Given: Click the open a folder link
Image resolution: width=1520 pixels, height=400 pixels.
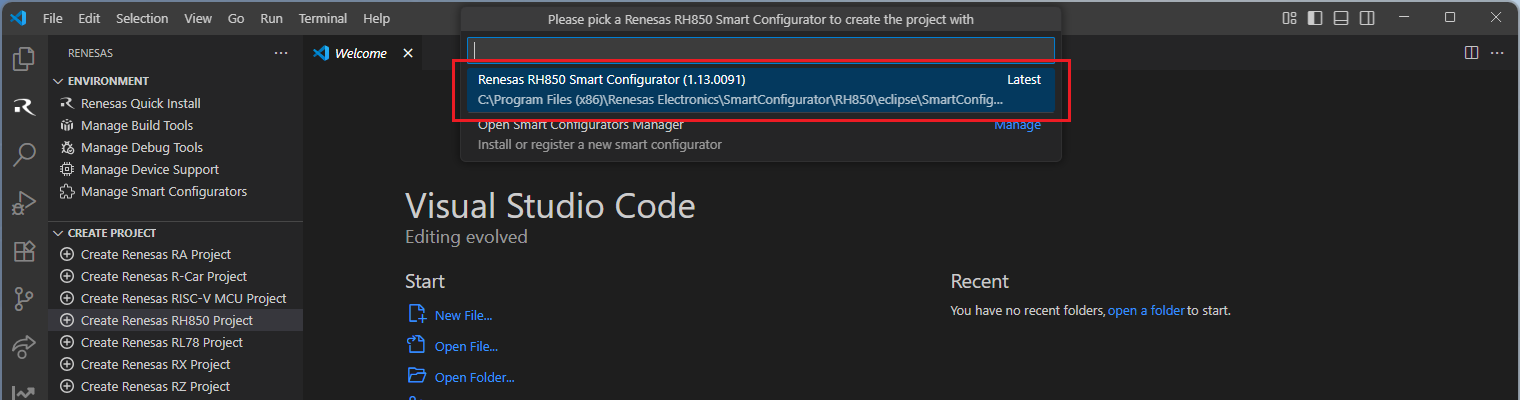Looking at the screenshot, I should pyautogui.click(x=1146, y=311).
